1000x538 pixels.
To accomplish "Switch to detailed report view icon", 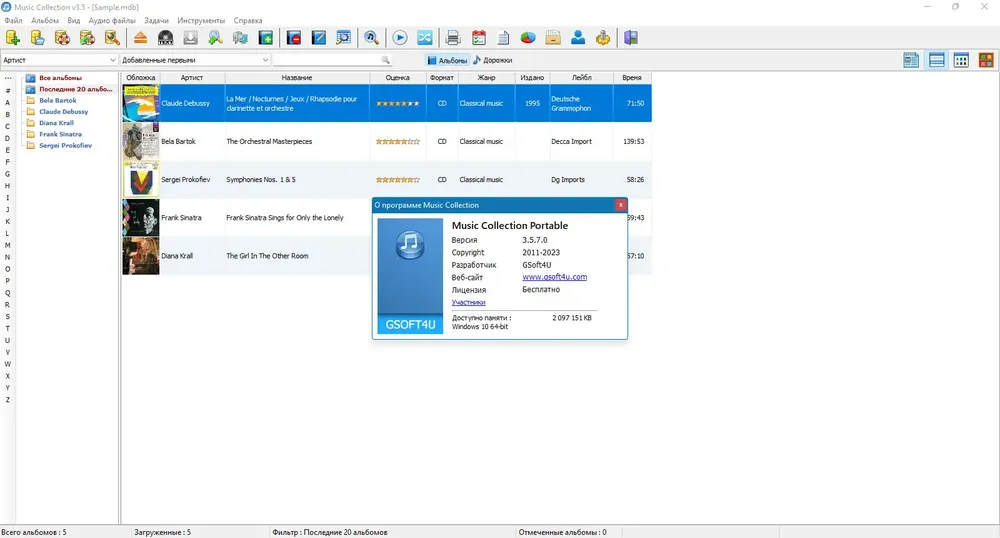I will (x=911, y=60).
